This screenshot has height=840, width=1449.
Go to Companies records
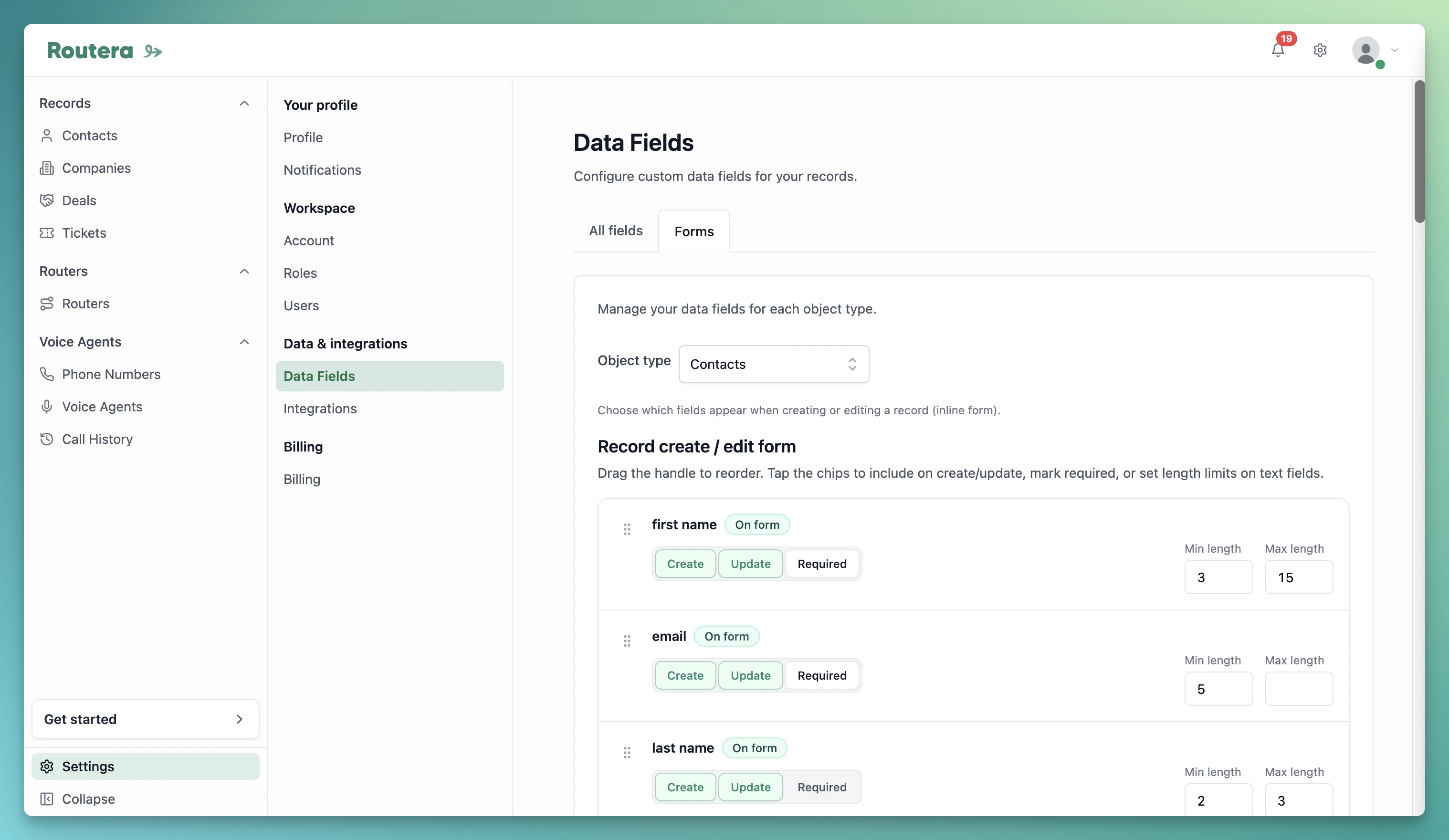(x=96, y=168)
